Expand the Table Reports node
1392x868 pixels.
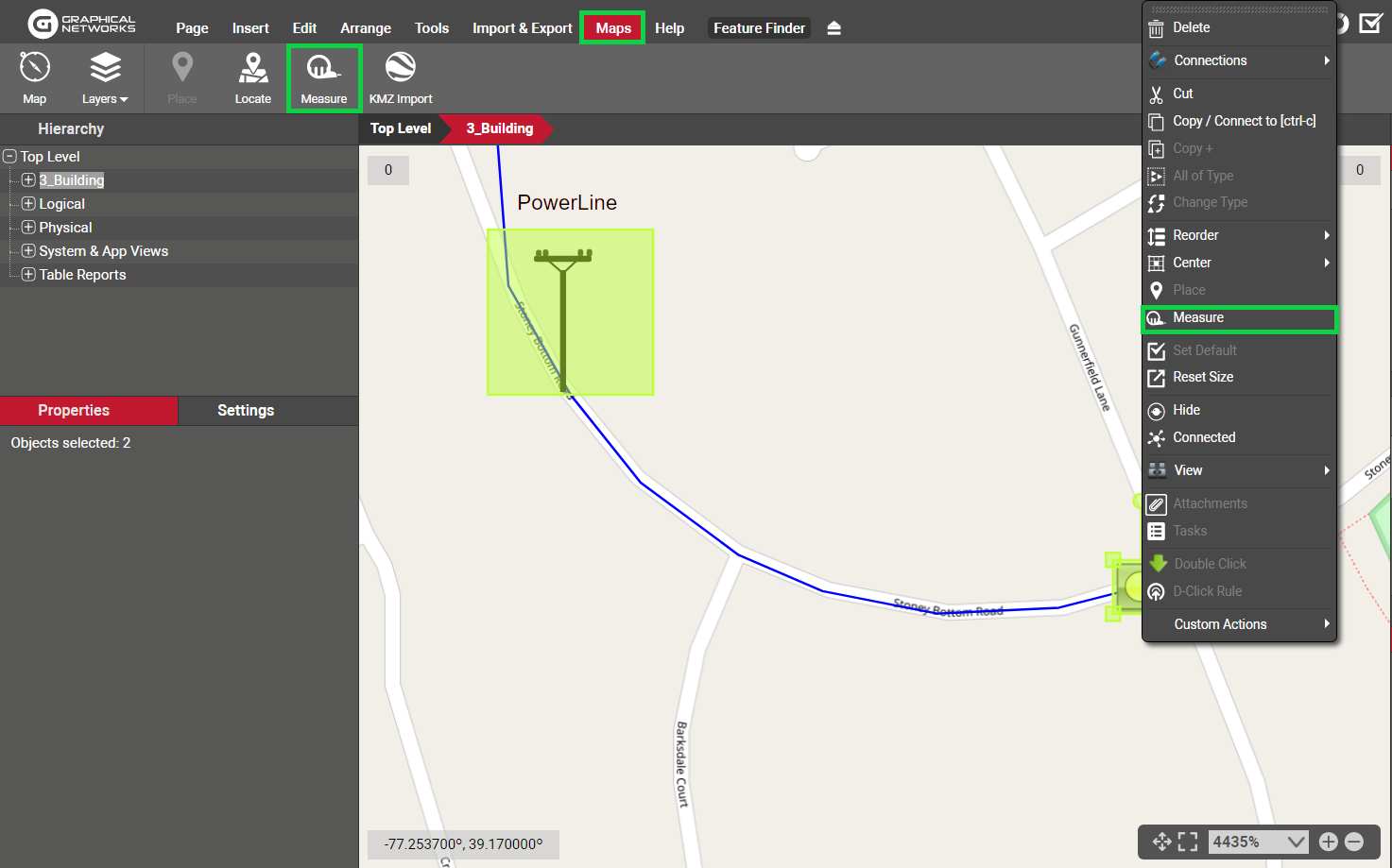(x=28, y=275)
